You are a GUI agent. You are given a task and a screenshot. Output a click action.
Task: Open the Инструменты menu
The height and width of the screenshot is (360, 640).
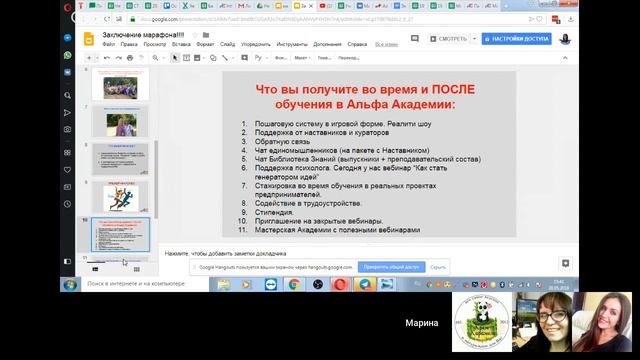(x=292, y=44)
